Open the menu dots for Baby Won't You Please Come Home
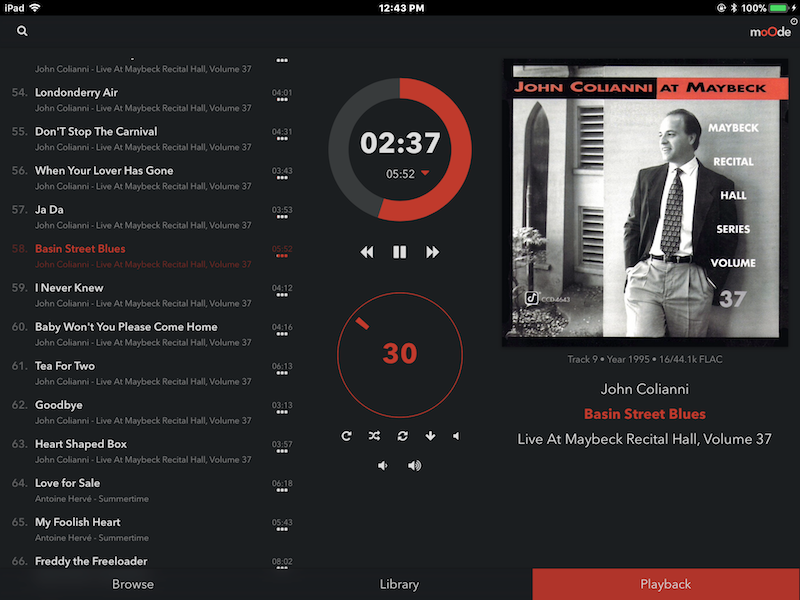Viewport: 800px width, 600px height. point(282,334)
